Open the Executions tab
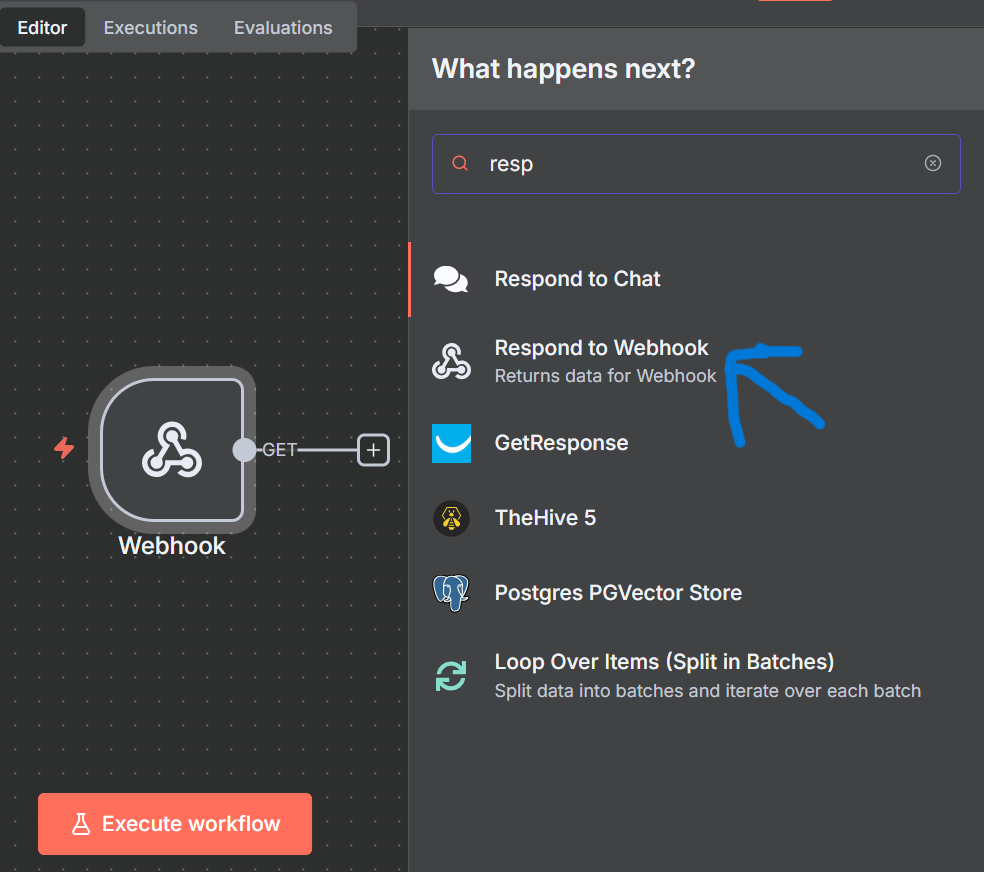The width and height of the screenshot is (984, 872). (x=151, y=28)
